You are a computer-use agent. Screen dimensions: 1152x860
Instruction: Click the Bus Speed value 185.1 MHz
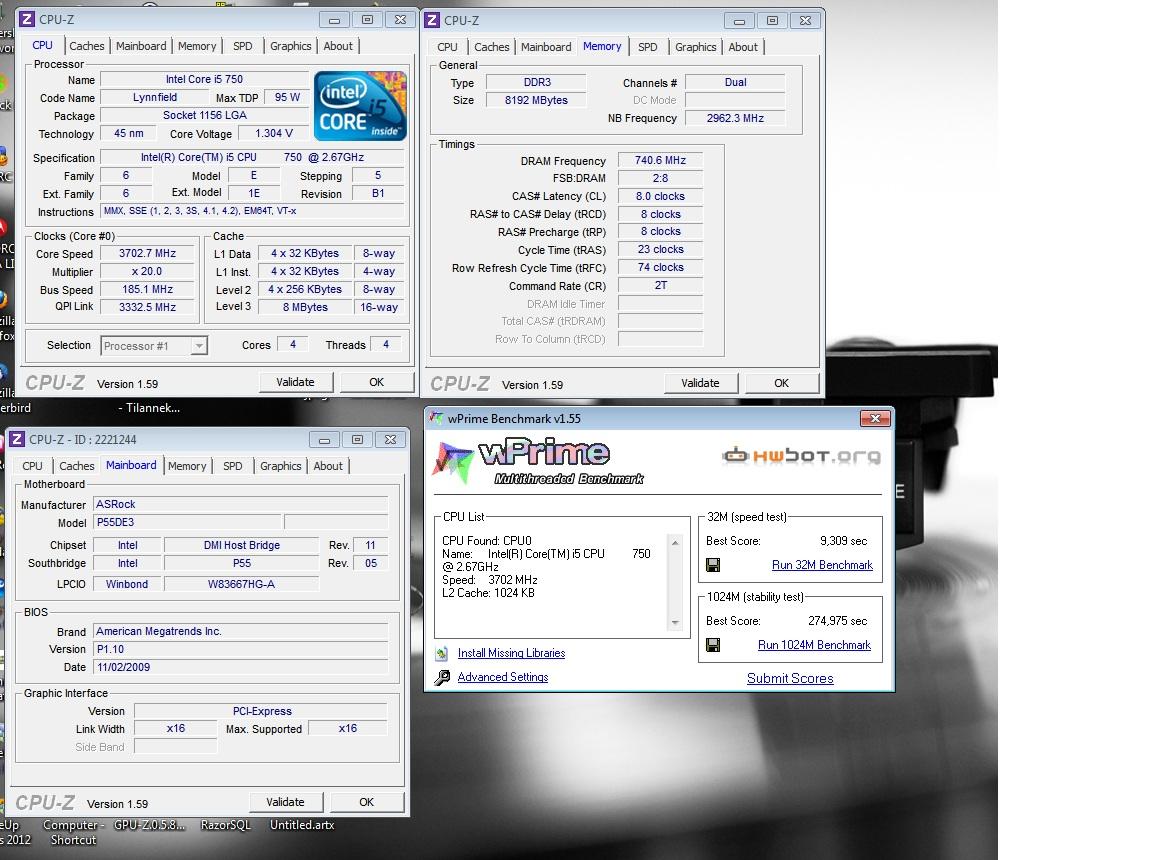pos(148,289)
